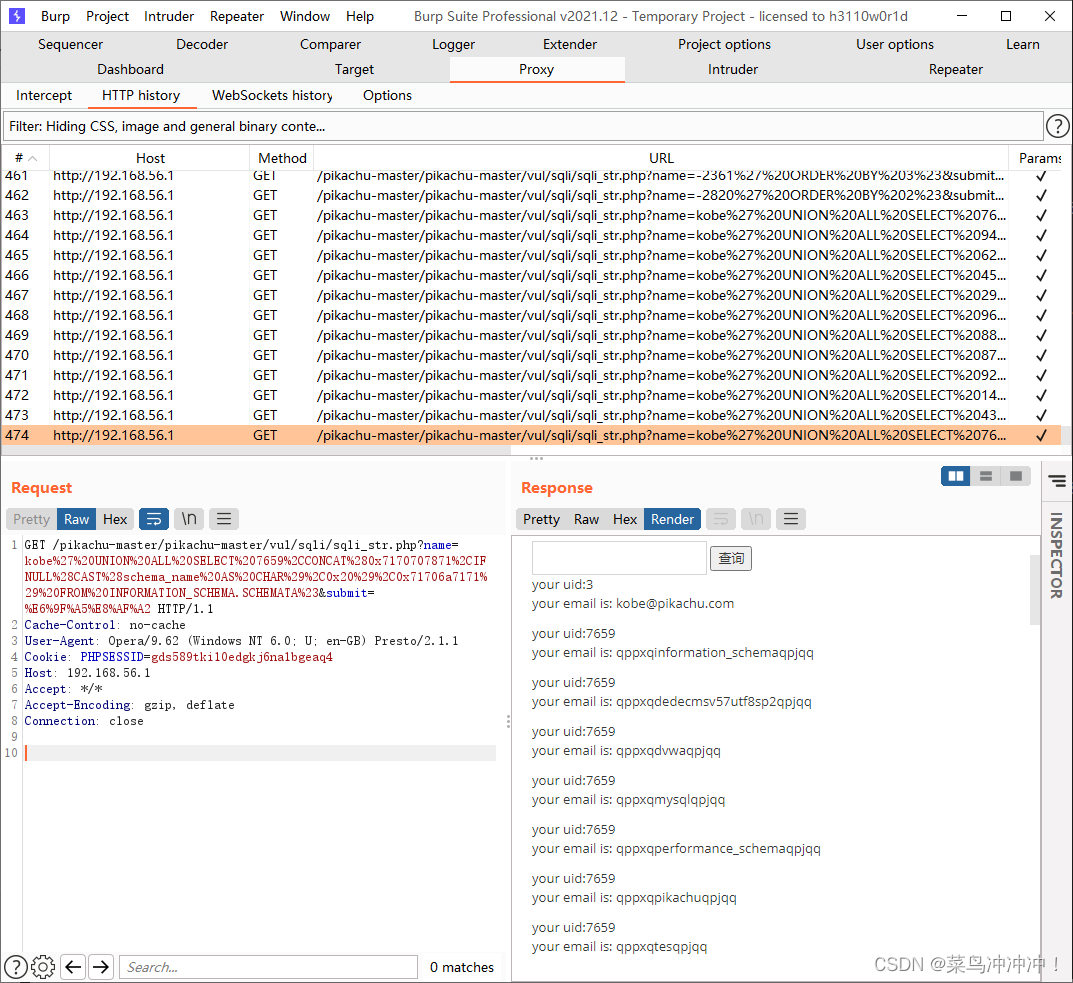Open search help icon at bottom
Screen dimensions: 1073x983
16,967
